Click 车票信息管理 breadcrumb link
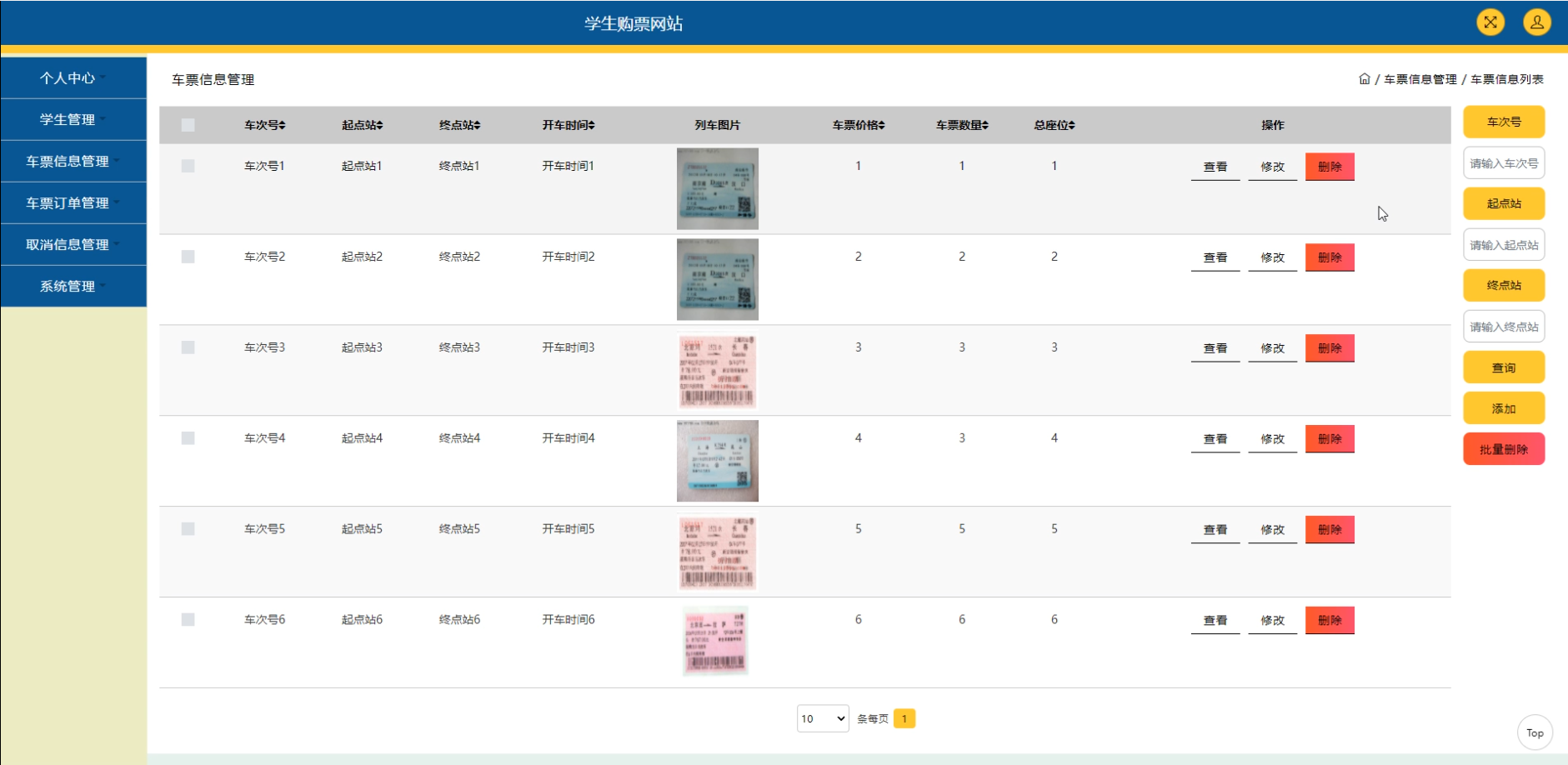Viewport: 1568px width, 765px height. [1420, 79]
